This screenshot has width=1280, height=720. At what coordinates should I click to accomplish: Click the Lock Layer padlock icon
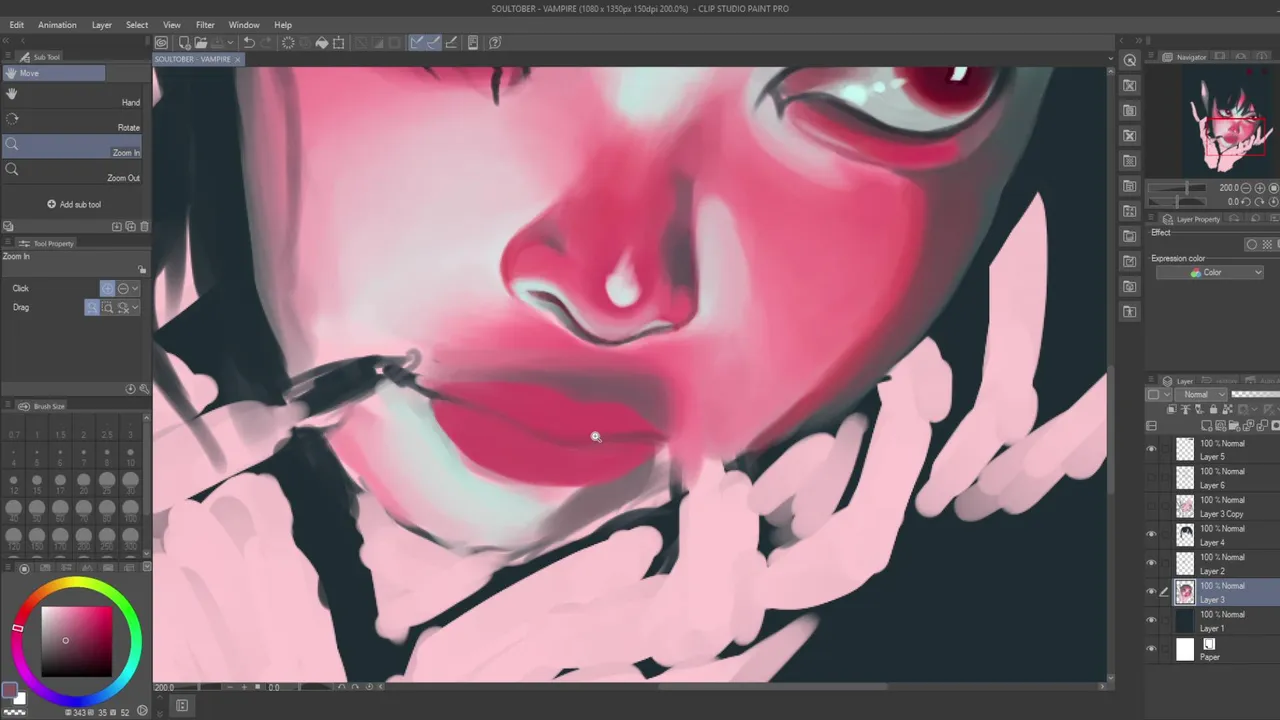[x=1214, y=409]
